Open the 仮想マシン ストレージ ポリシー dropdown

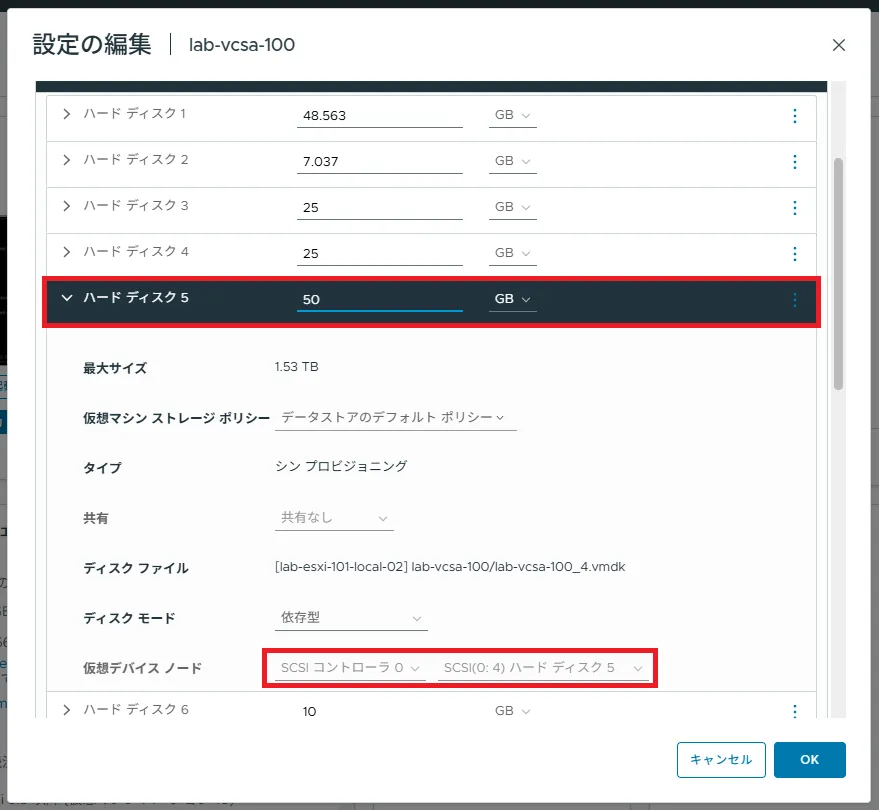click(395, 417)
